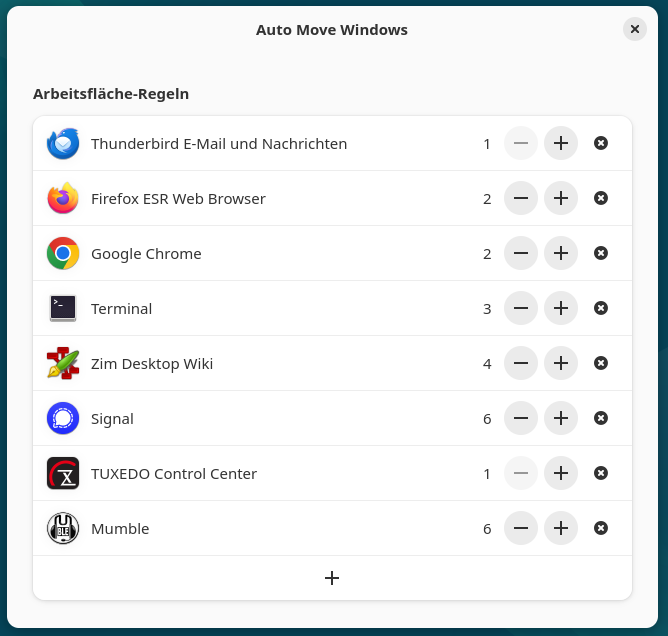This screenshot has height=636, width=668.
Task: Click workspace value 2 in Chrome row
Action: pos(487,254)
